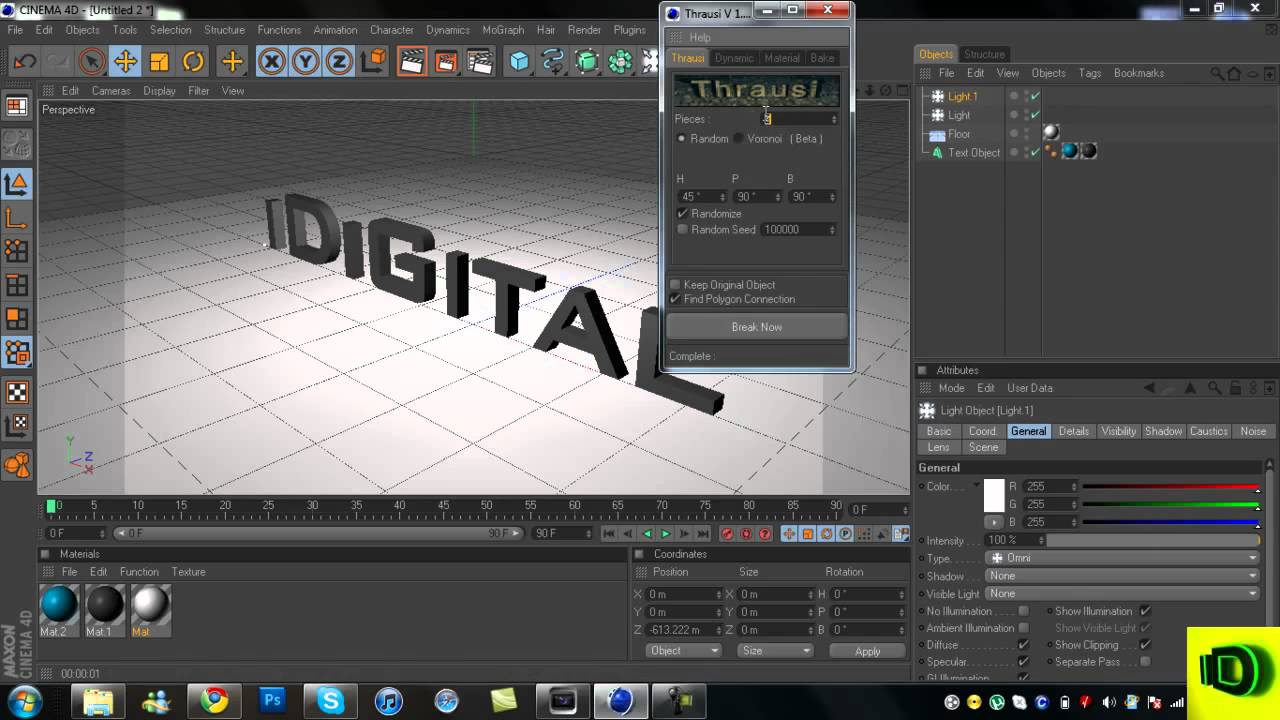Open the Visible Light dropdown

click(1122, 594)
